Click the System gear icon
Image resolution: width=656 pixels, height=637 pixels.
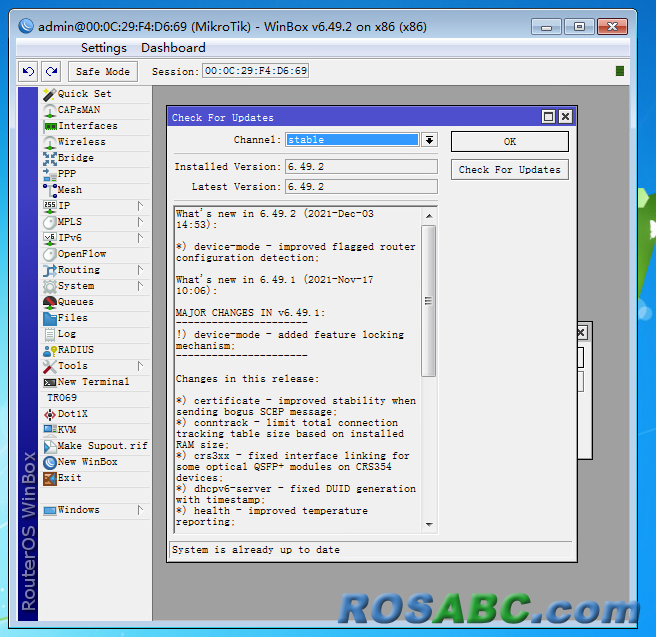point(49,286)
